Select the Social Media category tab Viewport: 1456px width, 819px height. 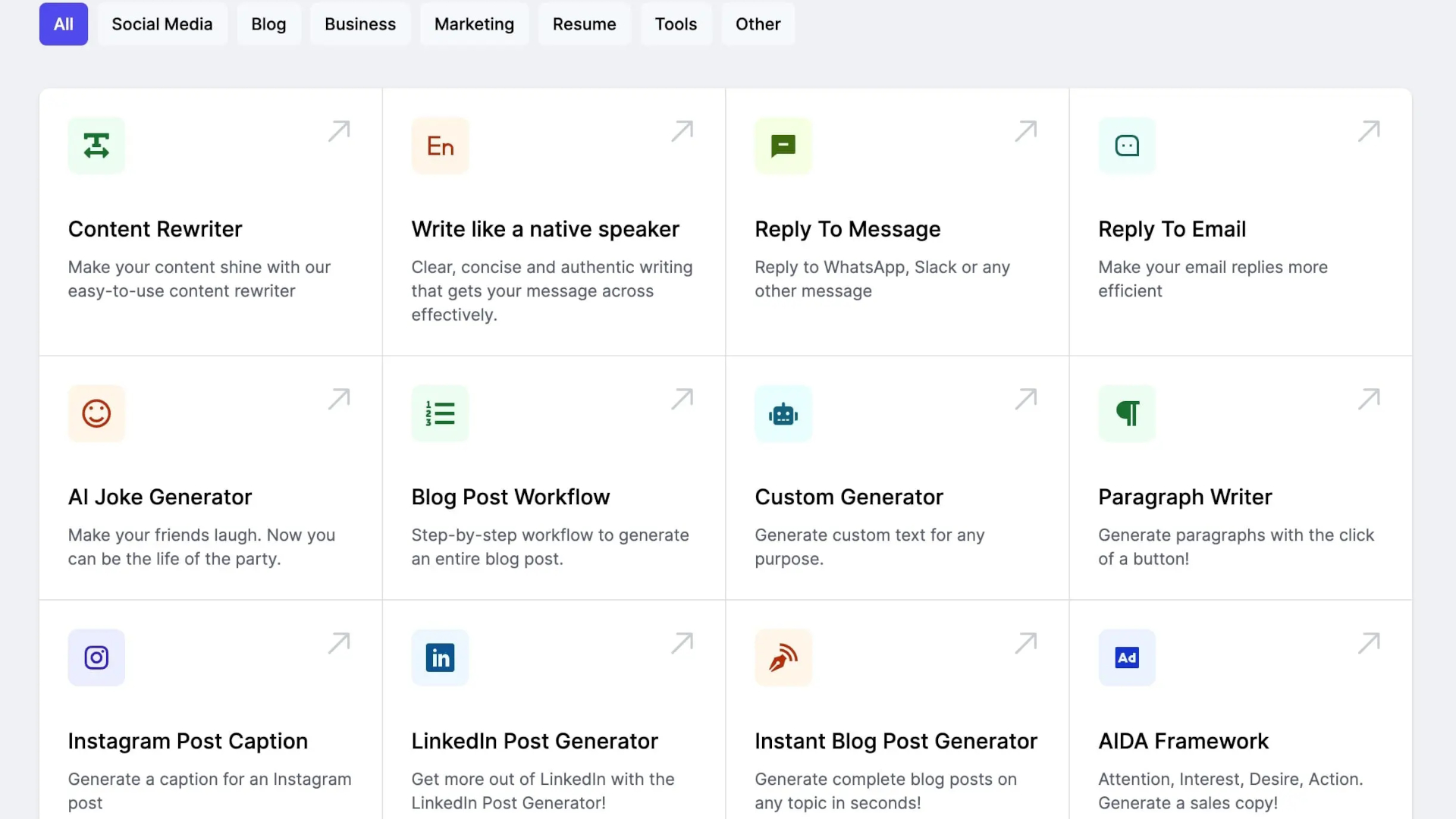(x=162, y=24)
